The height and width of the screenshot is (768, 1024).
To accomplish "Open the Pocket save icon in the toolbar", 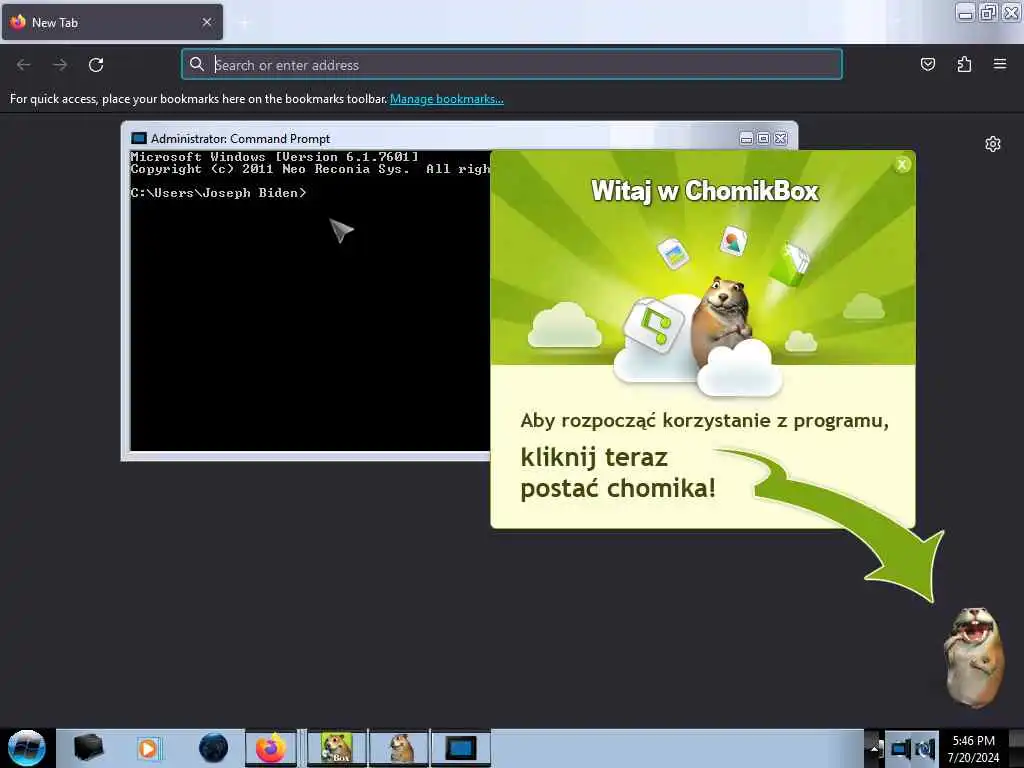I will click(927, 64).
